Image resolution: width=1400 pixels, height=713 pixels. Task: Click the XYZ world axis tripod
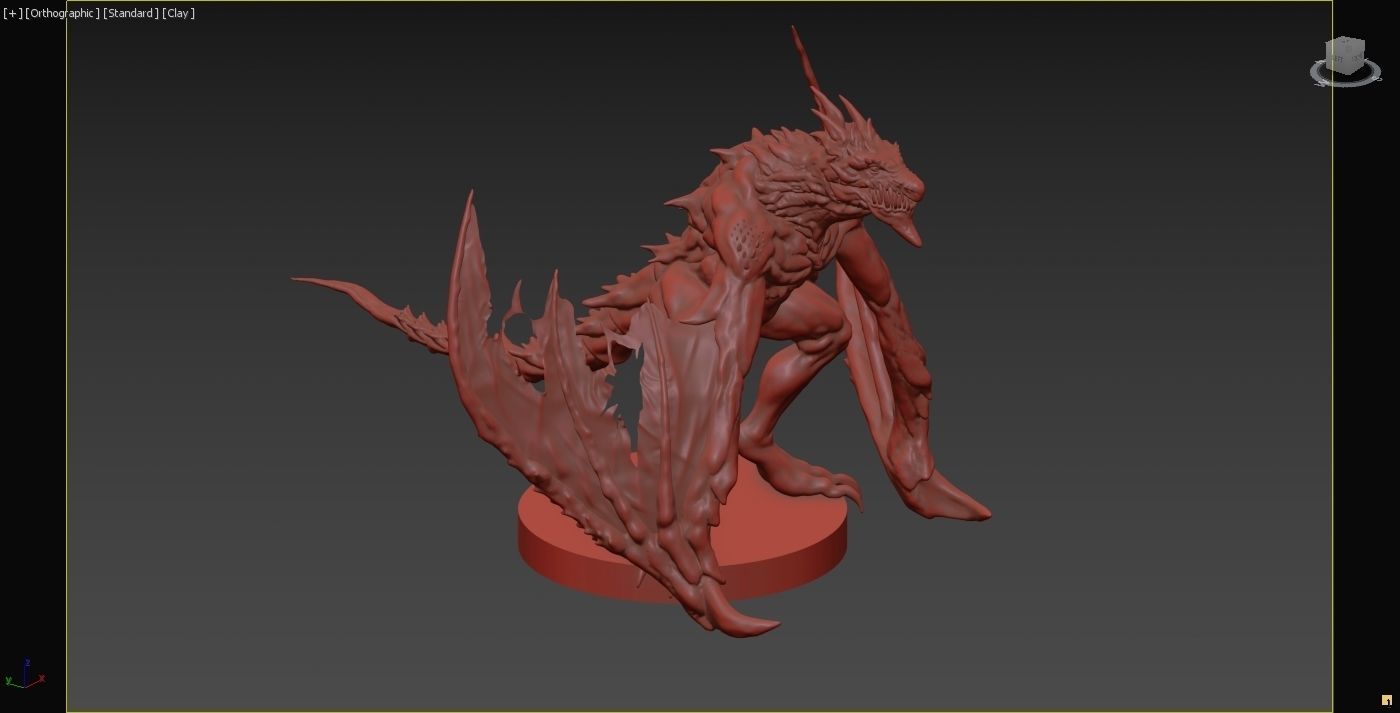tap(24, 674)
